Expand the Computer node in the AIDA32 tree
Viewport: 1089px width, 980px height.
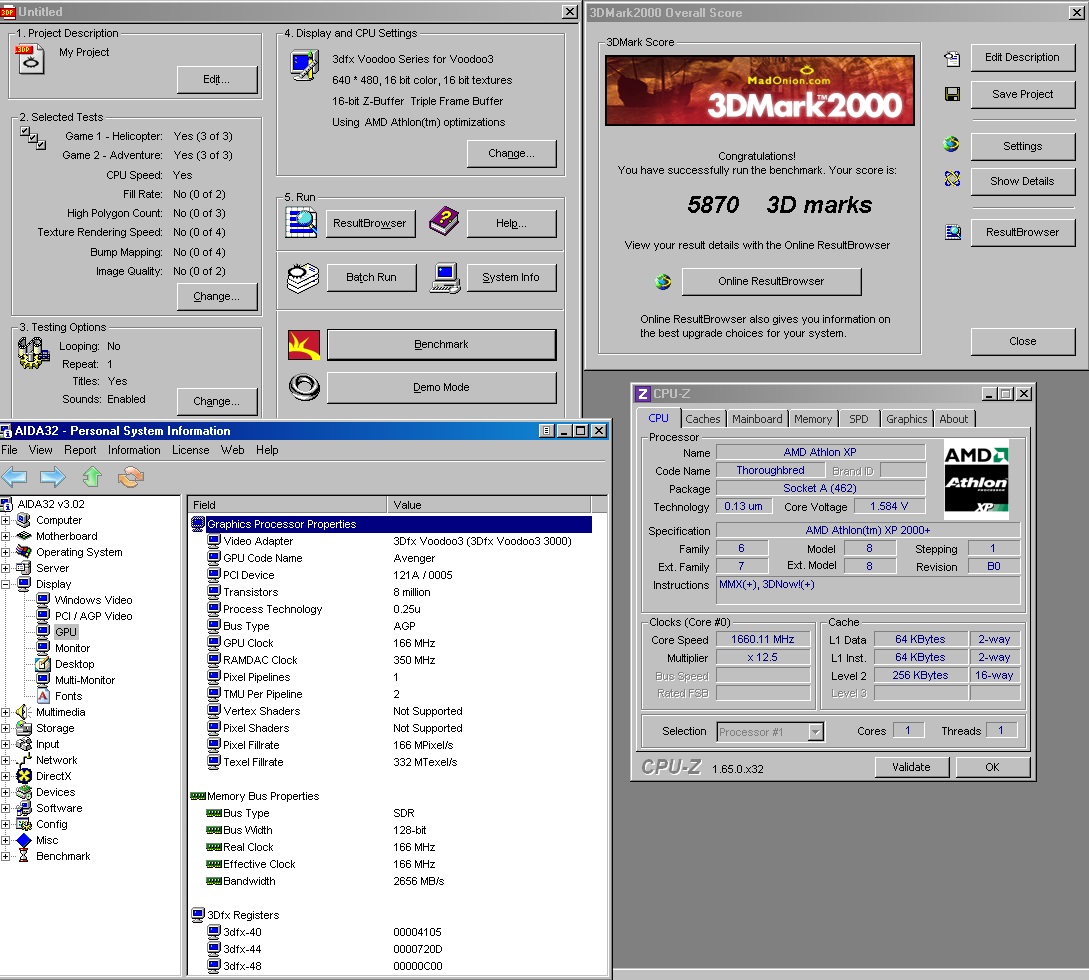click(x=6, y=520)
